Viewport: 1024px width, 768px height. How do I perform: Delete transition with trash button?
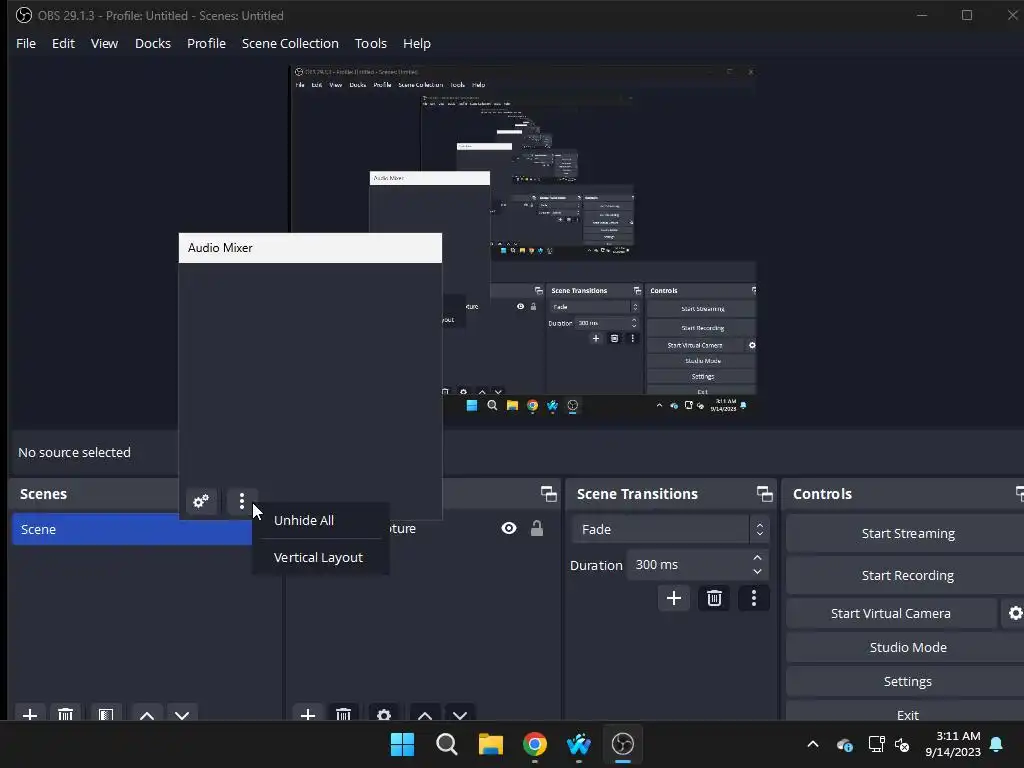click(x=714, y=598)
